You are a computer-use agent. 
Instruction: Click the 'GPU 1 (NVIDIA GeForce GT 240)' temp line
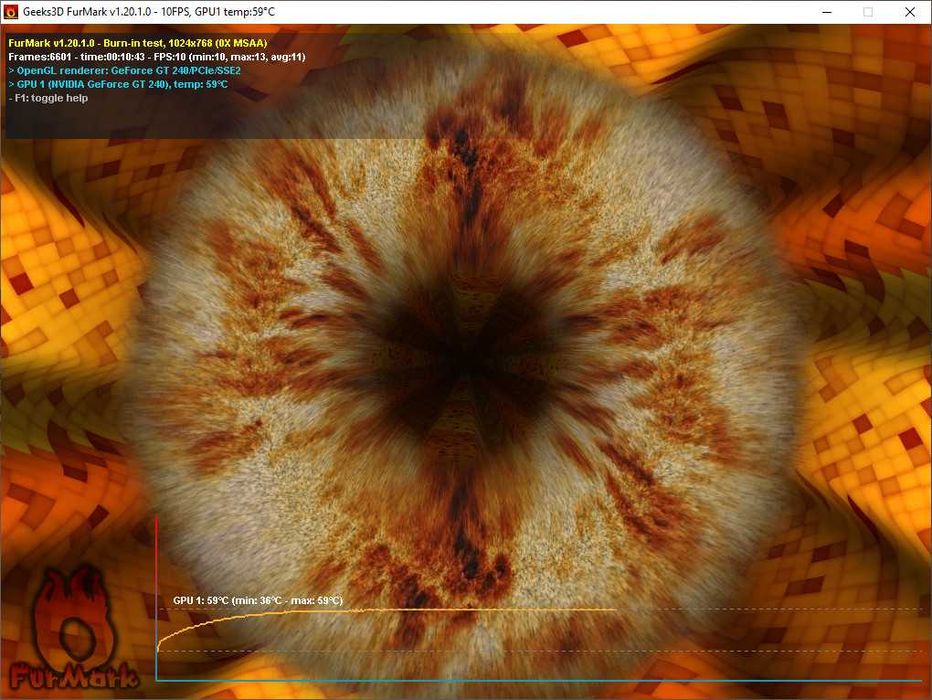coord(118,84)
